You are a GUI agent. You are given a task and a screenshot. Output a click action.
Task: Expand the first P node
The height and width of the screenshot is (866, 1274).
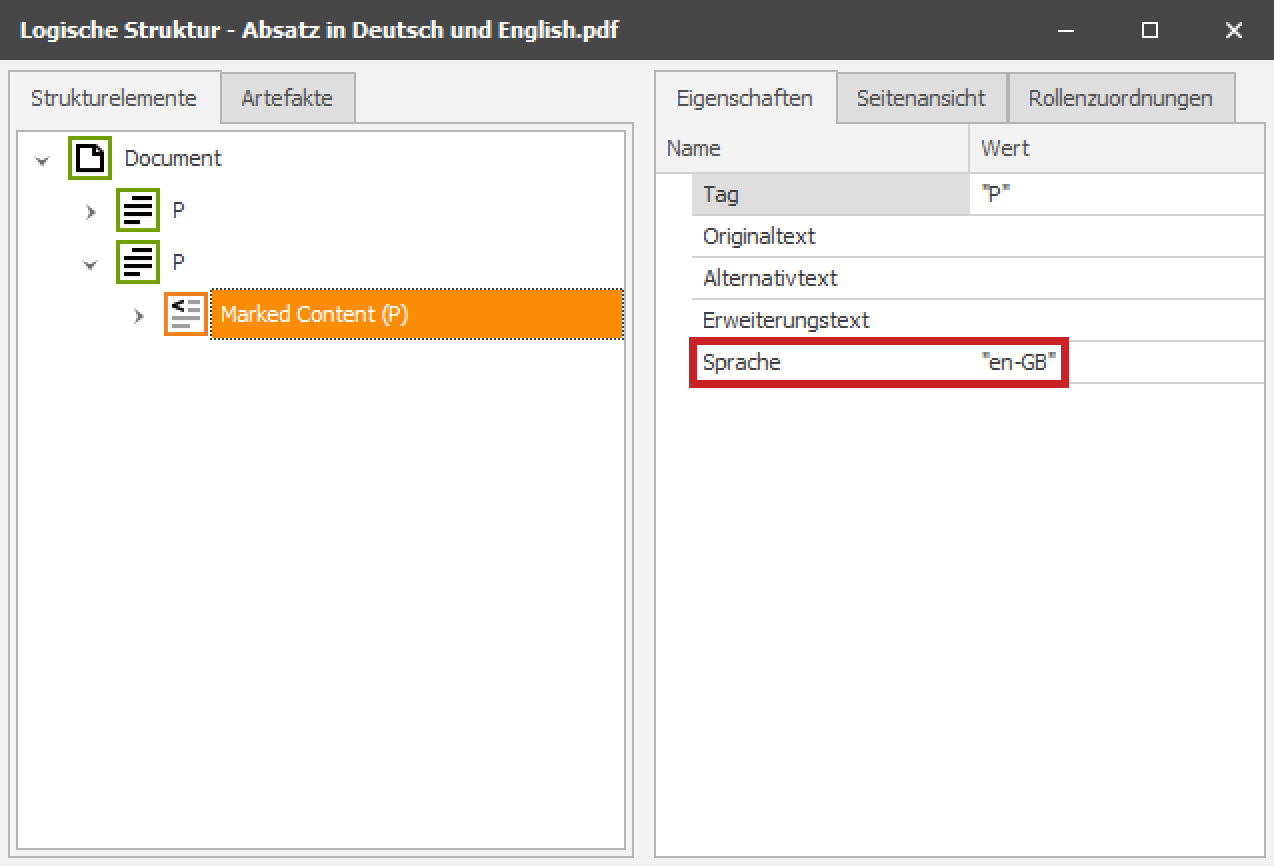[90, 211]
